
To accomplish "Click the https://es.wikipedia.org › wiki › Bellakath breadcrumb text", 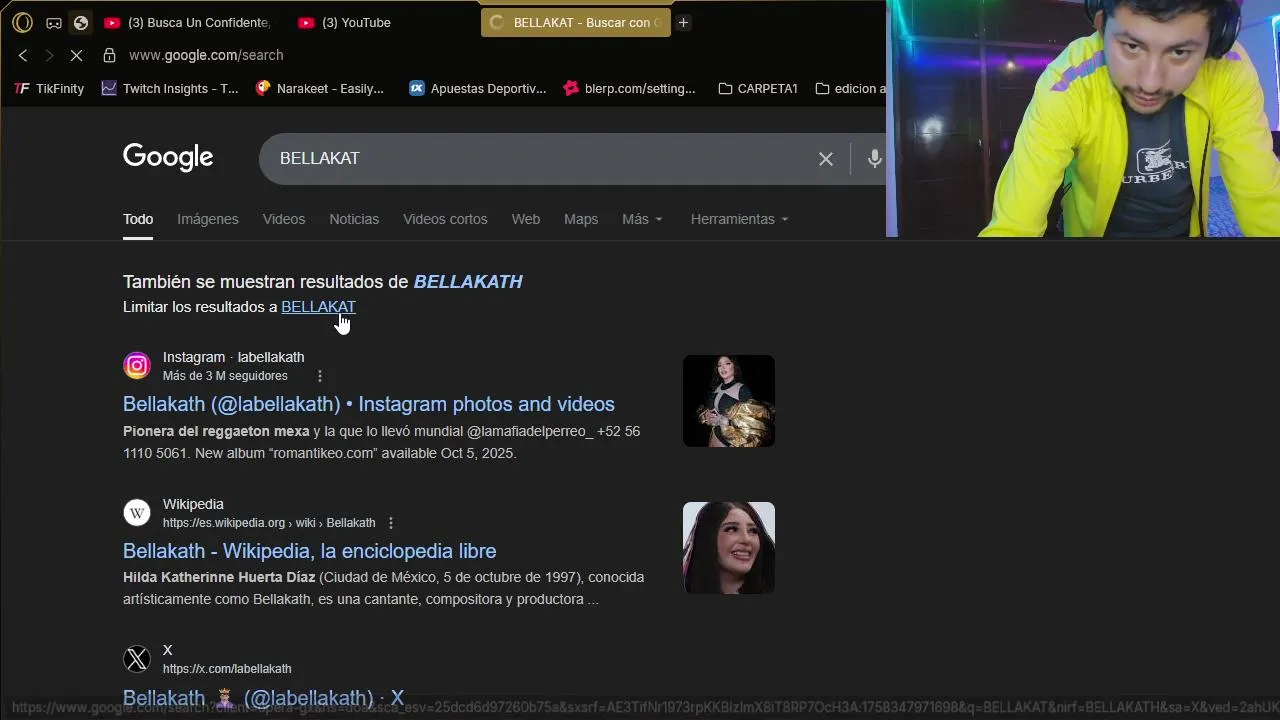I will point(269,523).
